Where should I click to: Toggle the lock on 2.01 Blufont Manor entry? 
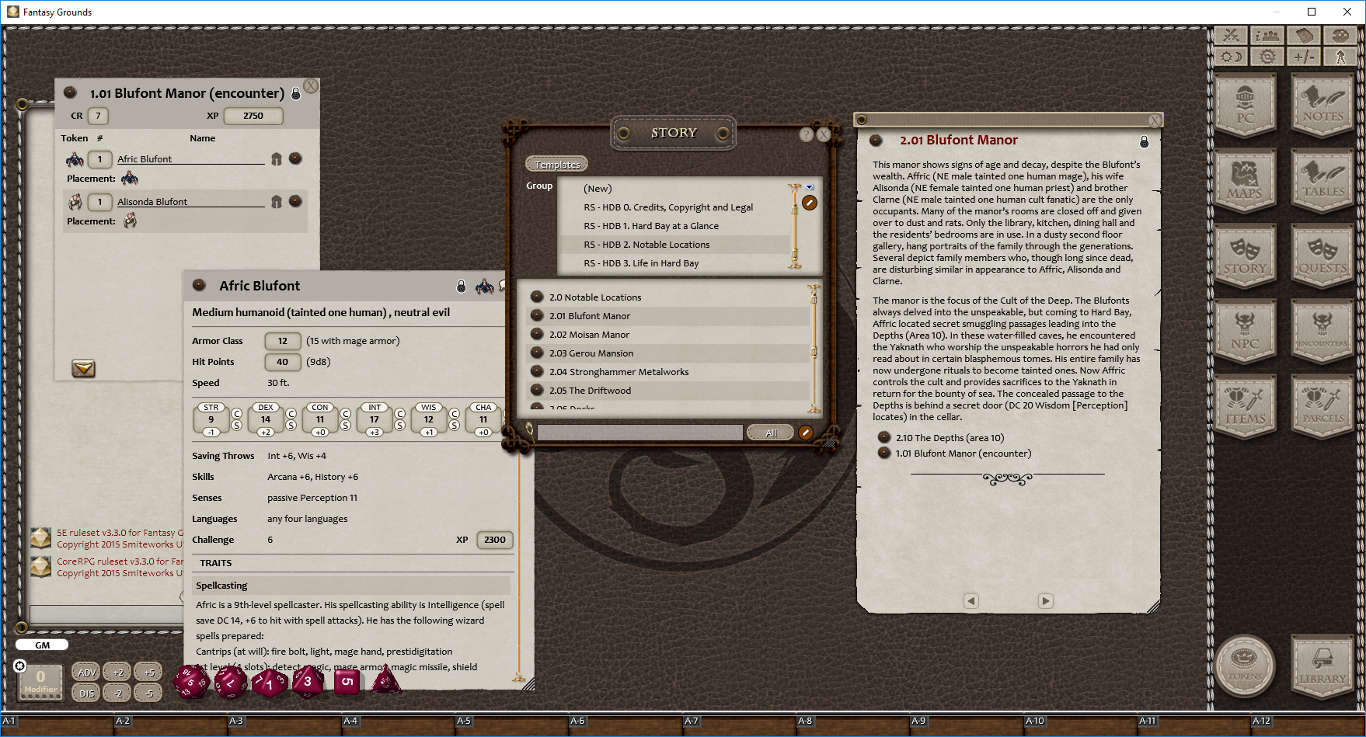[x=1143, y=141]
